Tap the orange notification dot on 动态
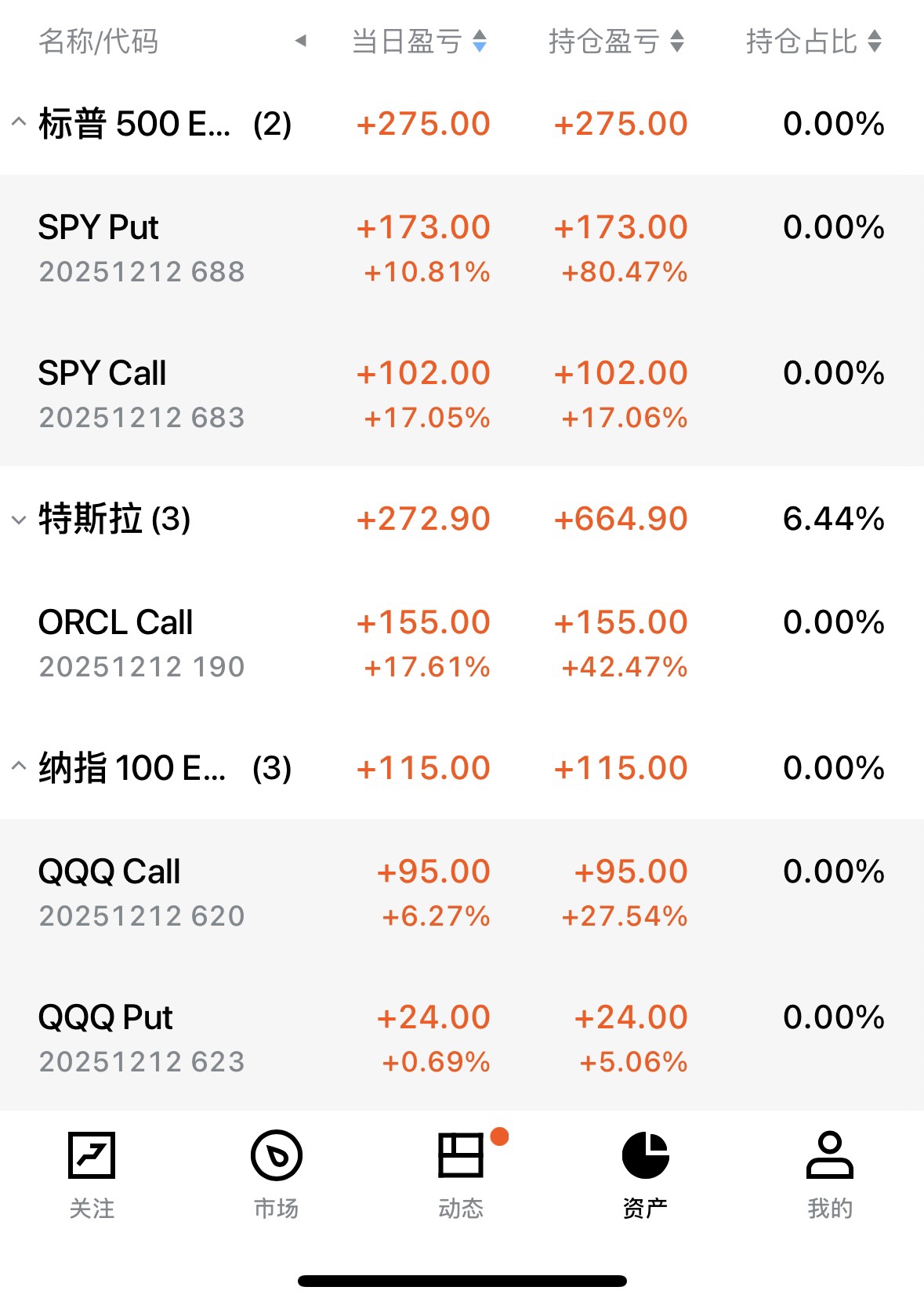Viewport: 924px width, 1305px height. point(499,1136)
